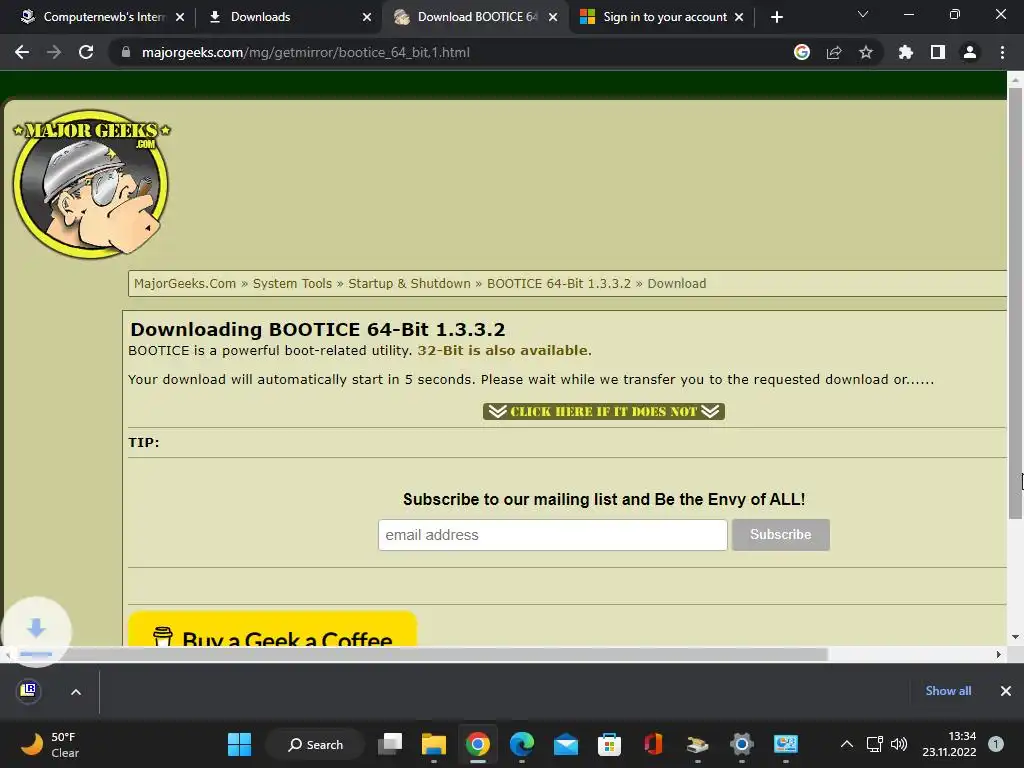The image size is (1024, 768).
Task: Click the address bar URL
Action: pyautogui.click(x=306, y=52)
